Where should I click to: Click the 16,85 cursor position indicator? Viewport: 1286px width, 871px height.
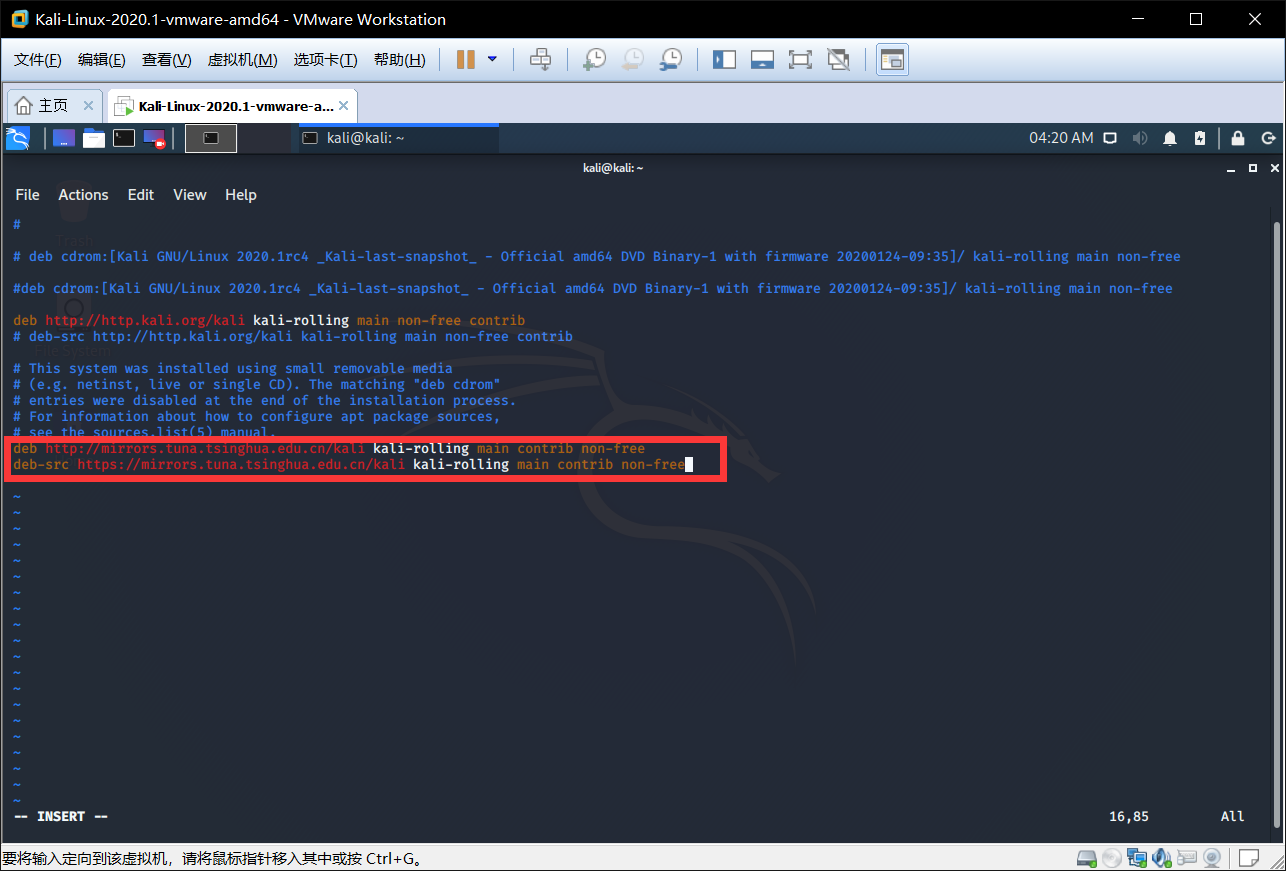[x=1129, y=817]
